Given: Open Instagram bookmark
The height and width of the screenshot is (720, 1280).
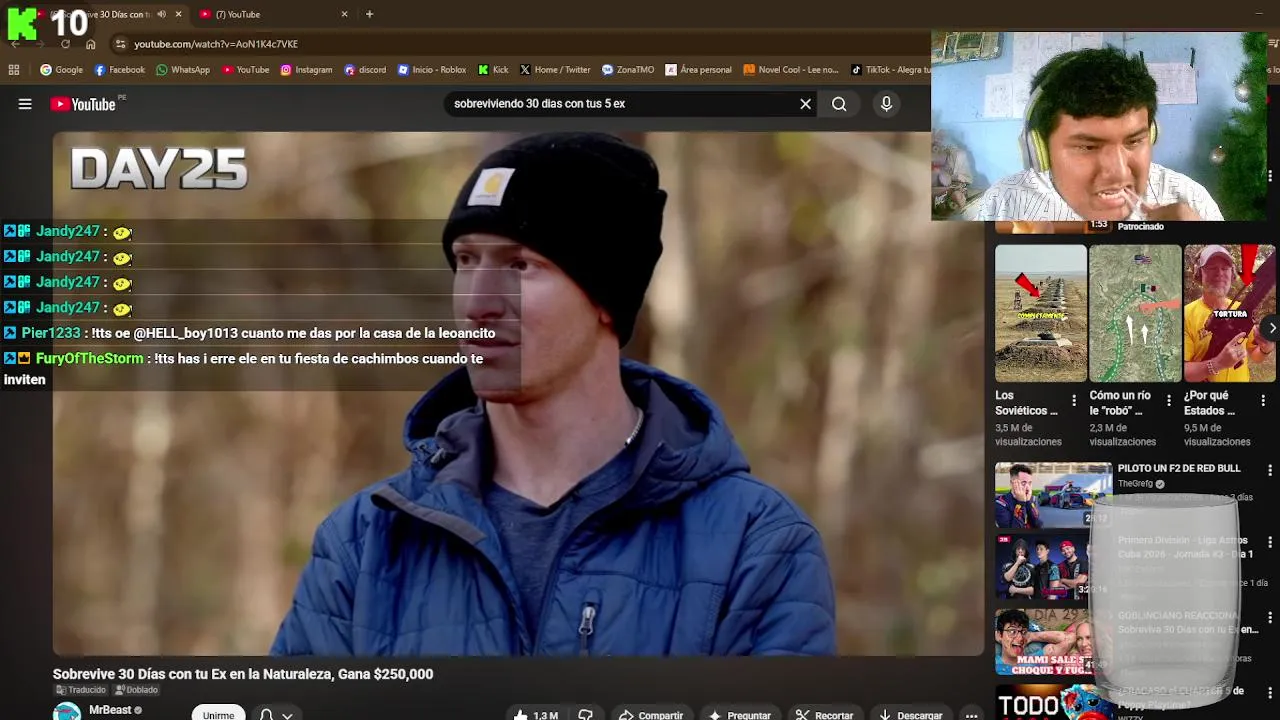Looking at the screenshot, I should [306, 70].
